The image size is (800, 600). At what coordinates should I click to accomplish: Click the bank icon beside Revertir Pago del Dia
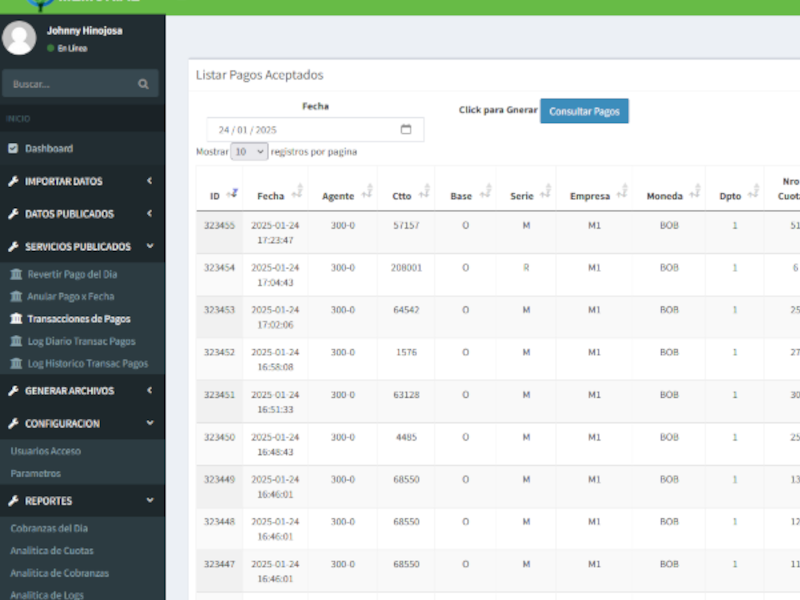[x=16, y=274]
